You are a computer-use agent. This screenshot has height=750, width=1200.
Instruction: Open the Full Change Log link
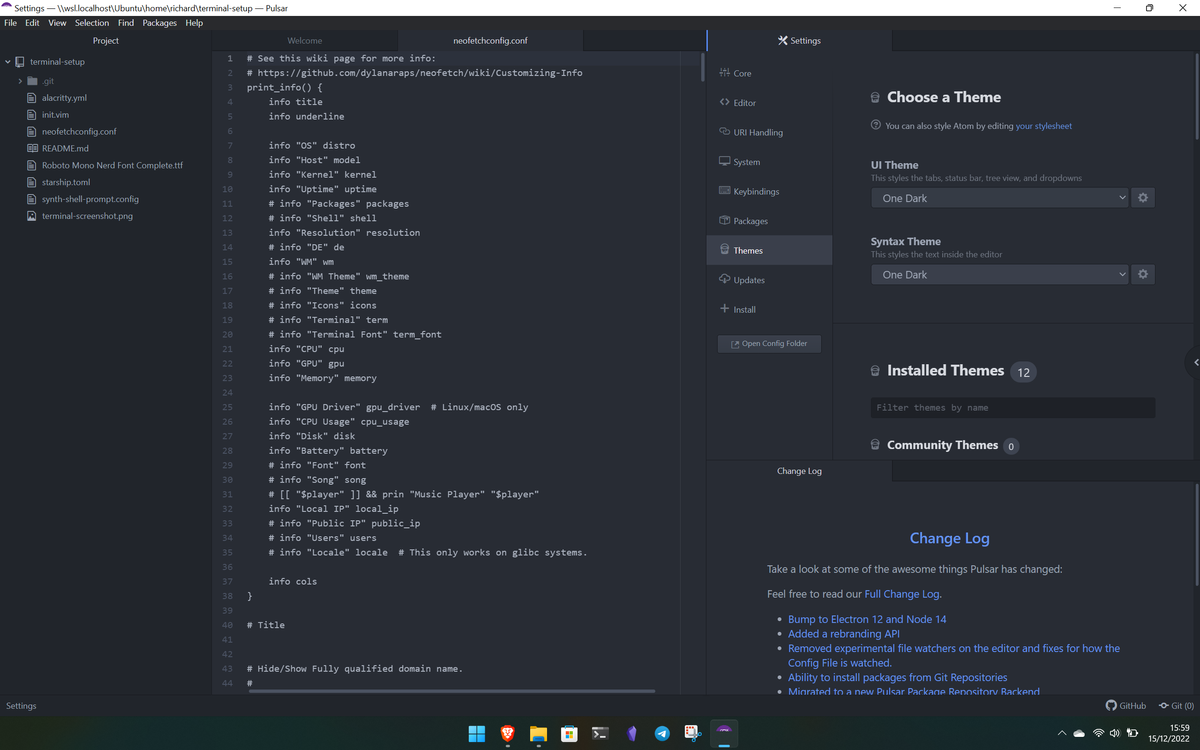click(x=902, y=593)
